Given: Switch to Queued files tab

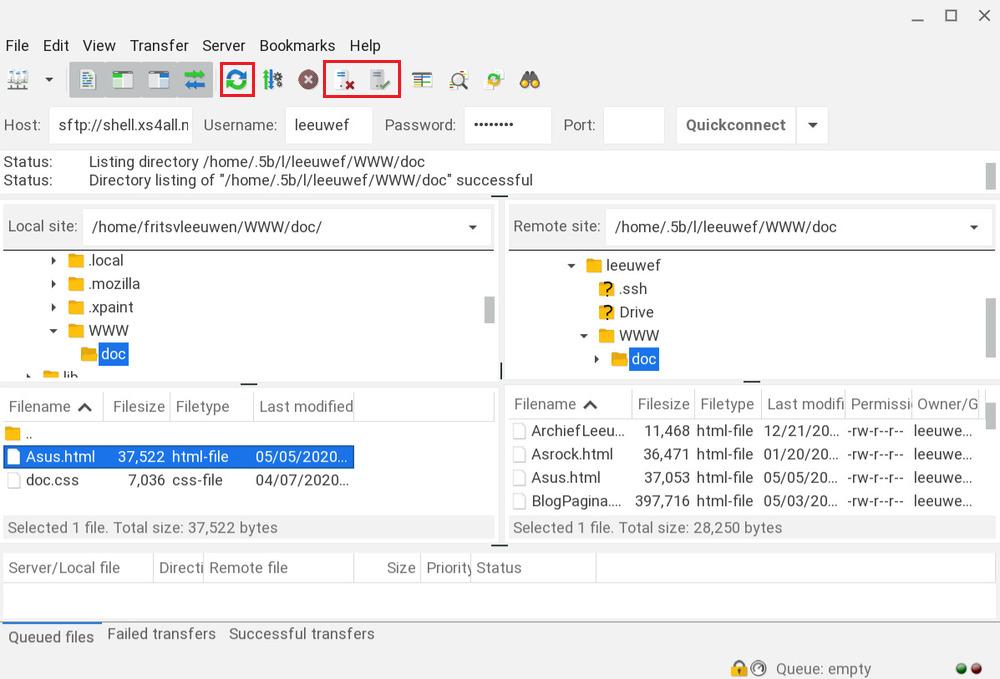Looking at the screenshot, I should pos(51,637).
